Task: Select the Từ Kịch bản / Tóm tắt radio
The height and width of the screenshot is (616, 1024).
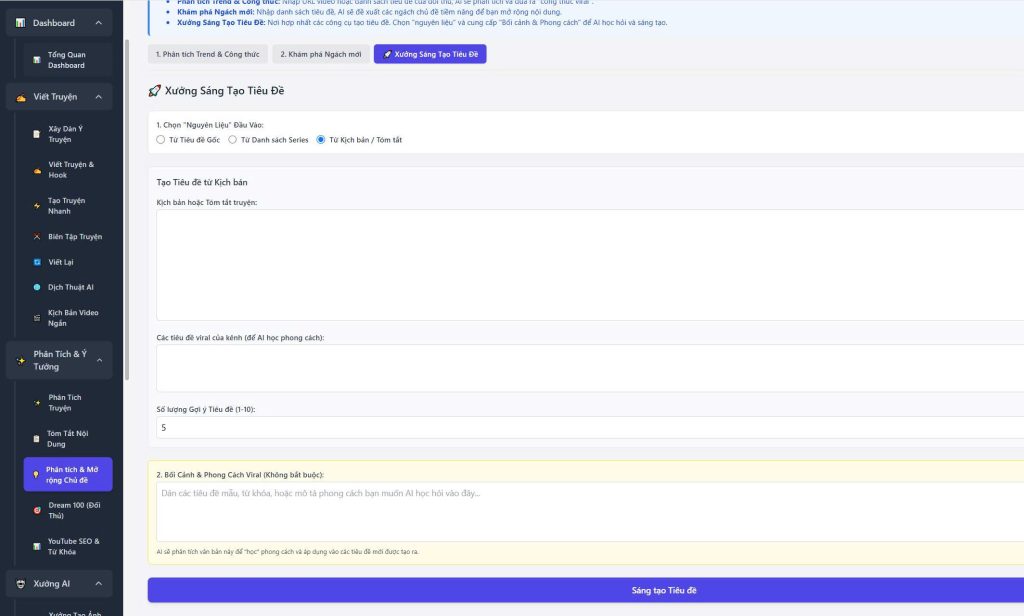Action: 321,140
